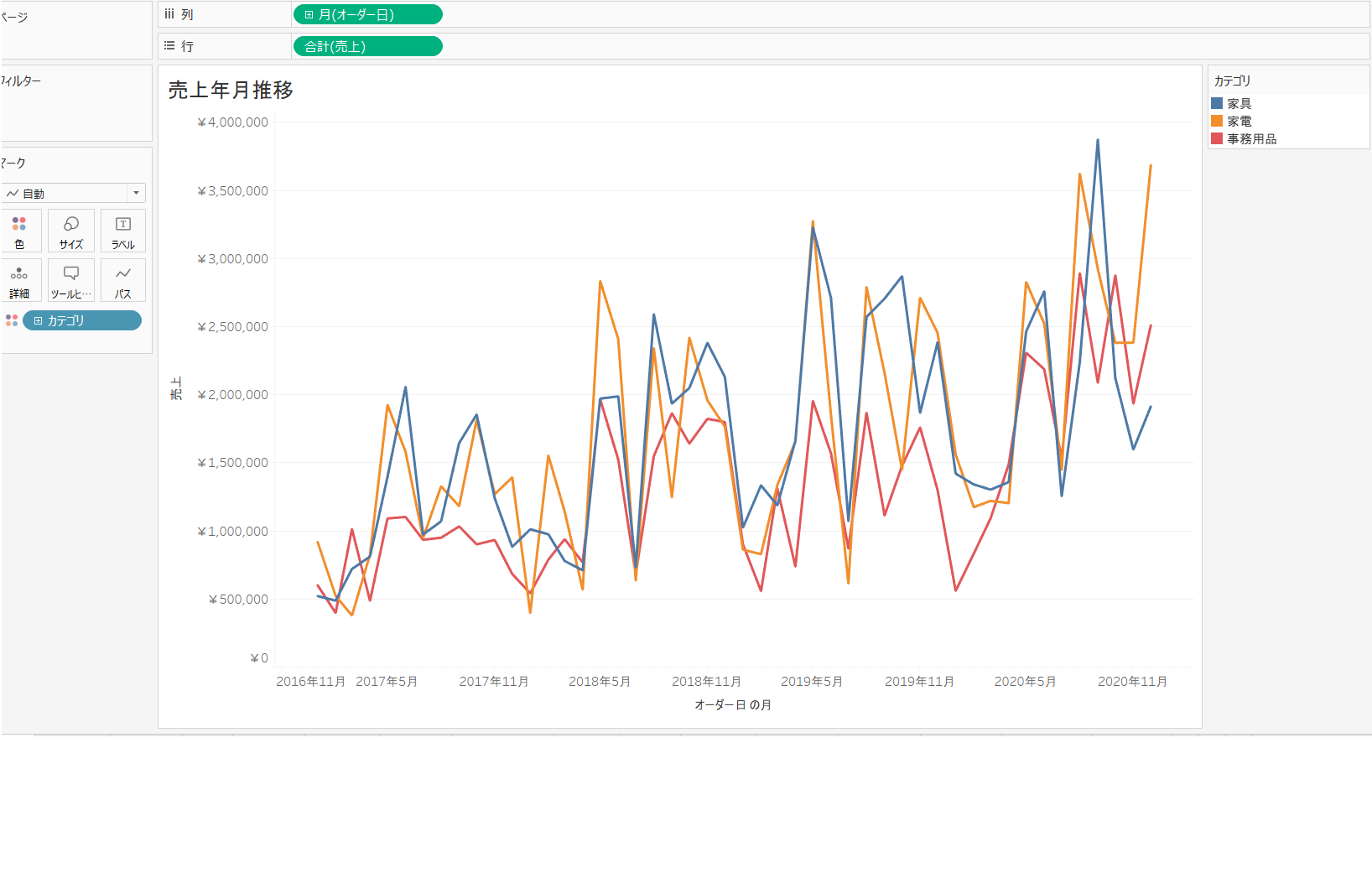Open the Size (サイズ) mark card
The height and width of the screenshot is (883, 1372).
point(71,231)
